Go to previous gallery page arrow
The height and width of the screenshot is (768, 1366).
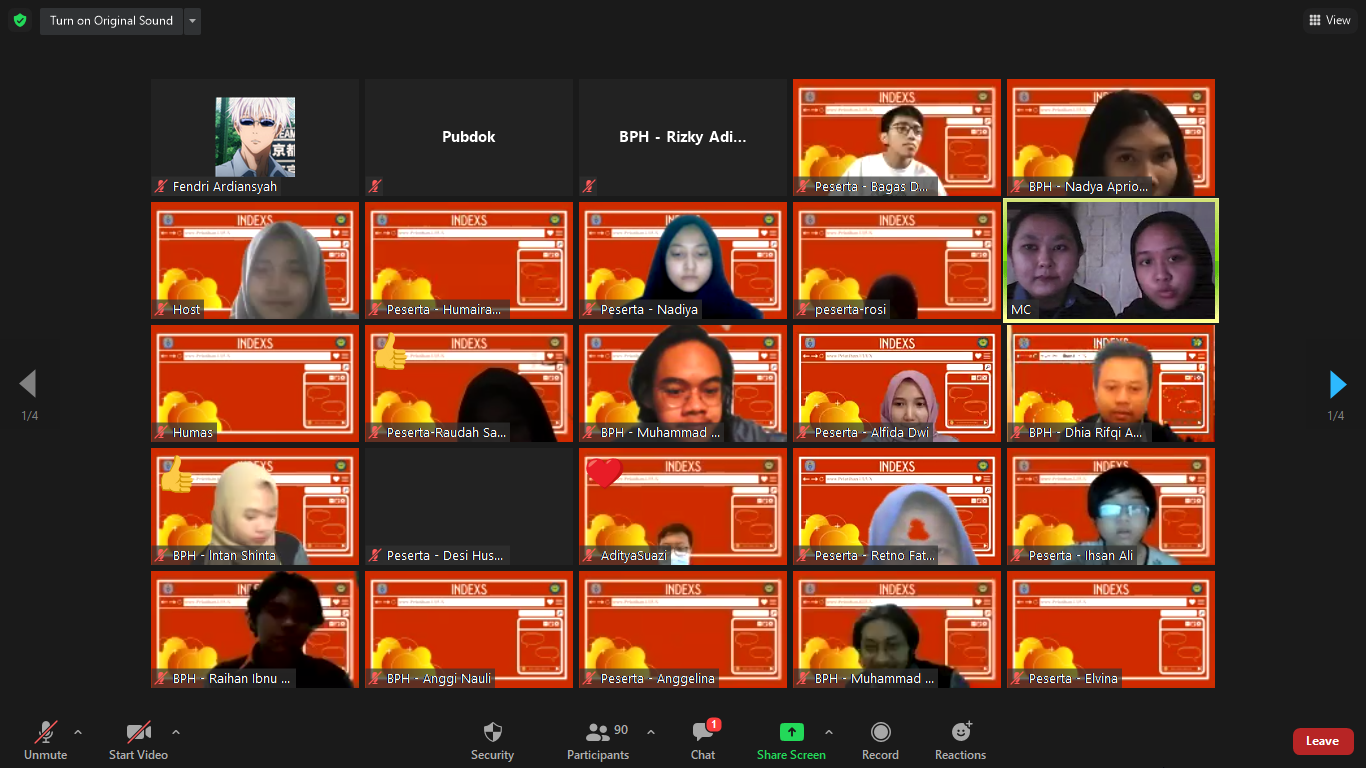pyautogui.click(x=28, y=384)
